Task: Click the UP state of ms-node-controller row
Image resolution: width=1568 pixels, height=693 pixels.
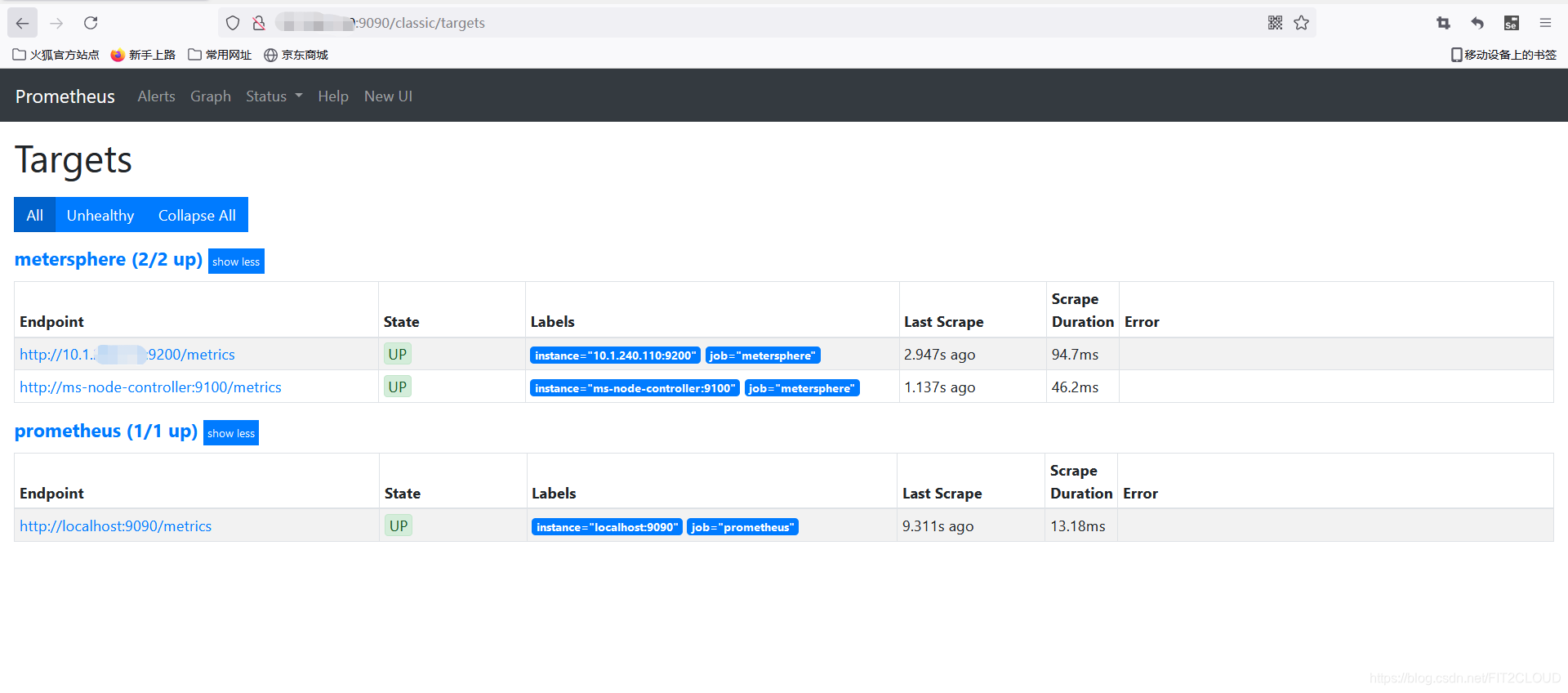Action: click(x=398, y=387)
